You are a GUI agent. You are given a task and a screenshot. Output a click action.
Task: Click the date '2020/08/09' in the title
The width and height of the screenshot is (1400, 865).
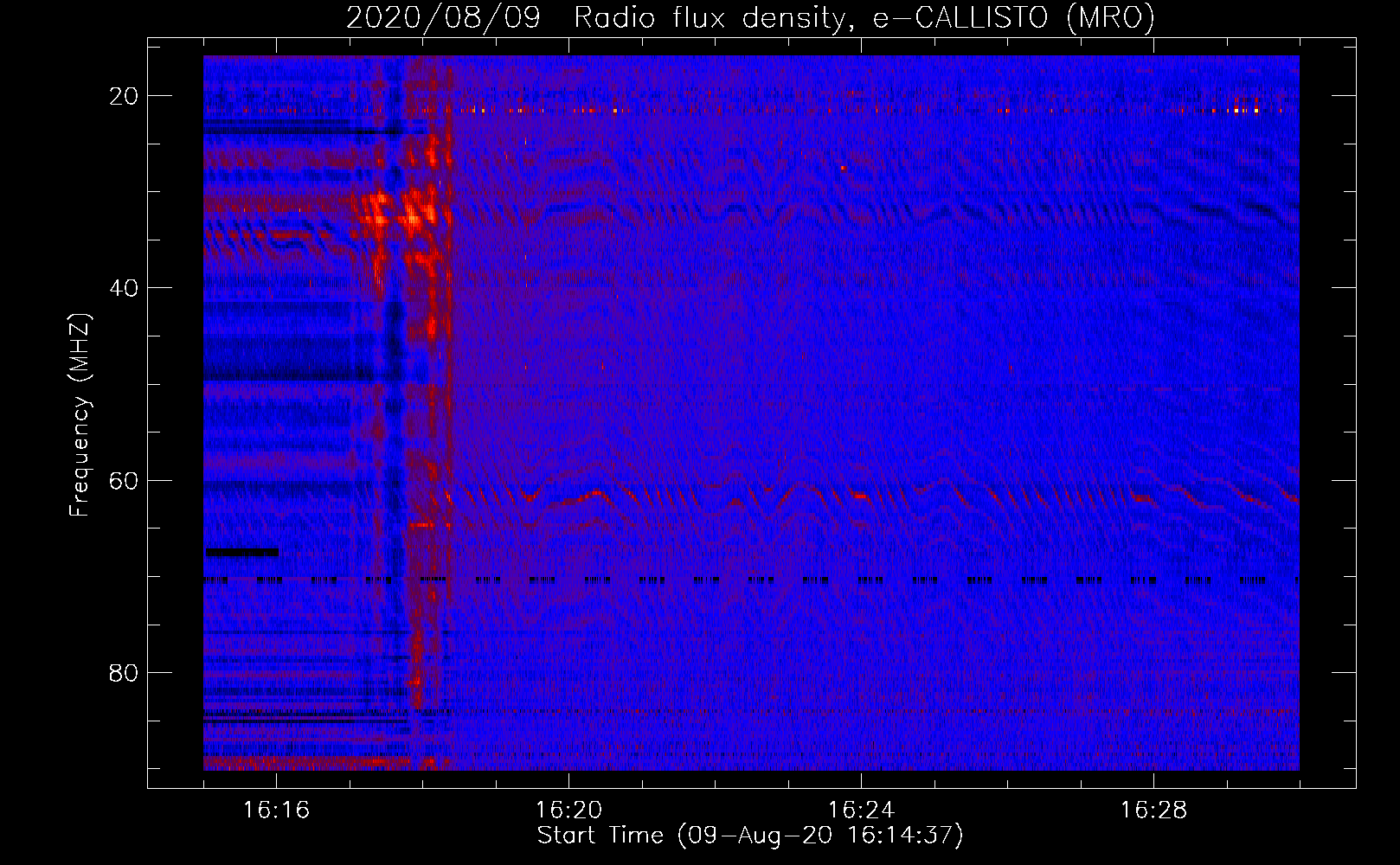443,18
